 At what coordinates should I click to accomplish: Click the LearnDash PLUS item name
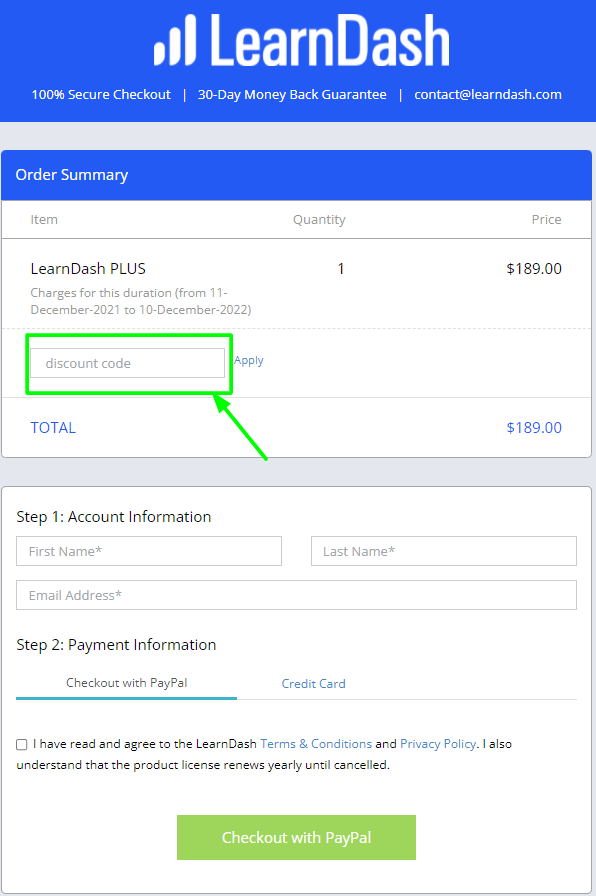(88, 269)
